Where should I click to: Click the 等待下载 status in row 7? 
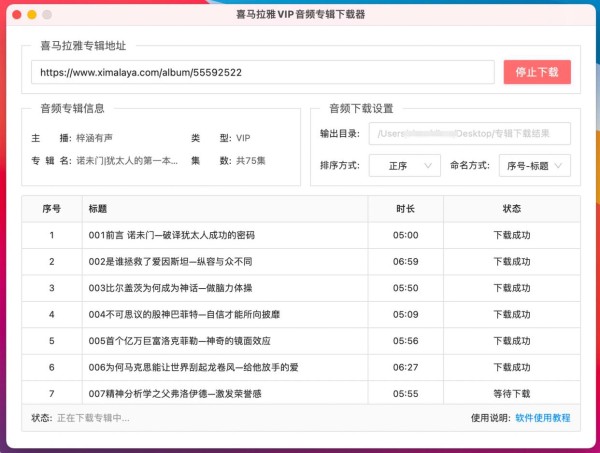point(512,393)
